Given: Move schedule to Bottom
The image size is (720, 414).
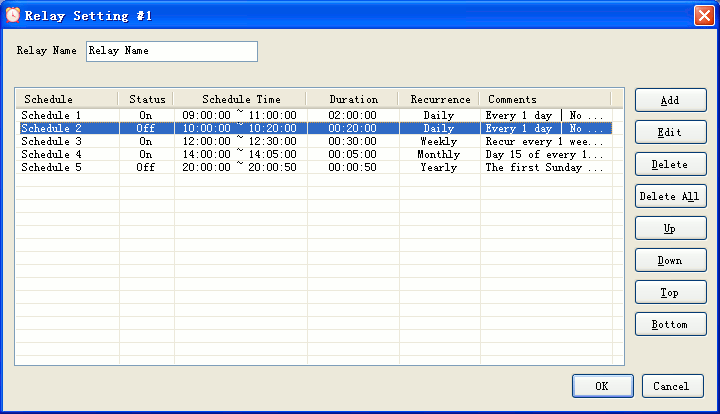Looking at the screenshot, I should [x=670, y=324].
